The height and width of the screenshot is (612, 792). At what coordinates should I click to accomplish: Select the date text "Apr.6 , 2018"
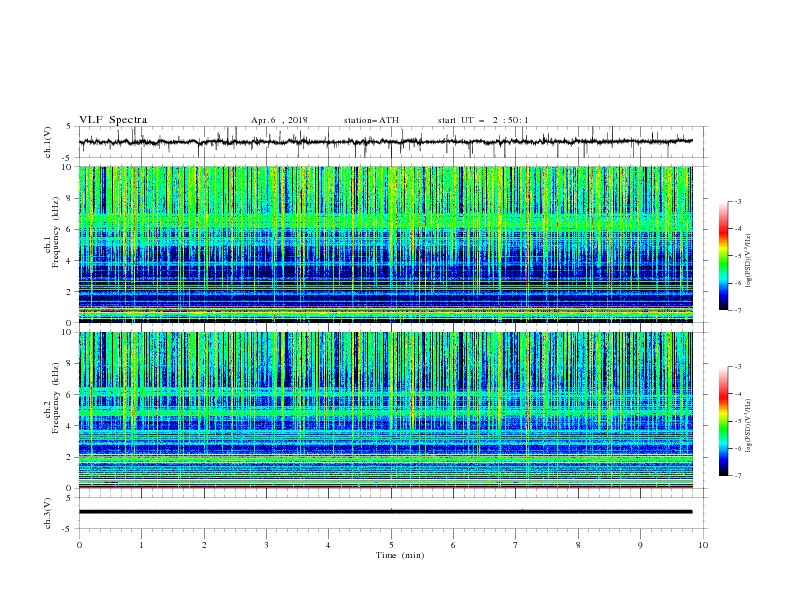[279, 120]
